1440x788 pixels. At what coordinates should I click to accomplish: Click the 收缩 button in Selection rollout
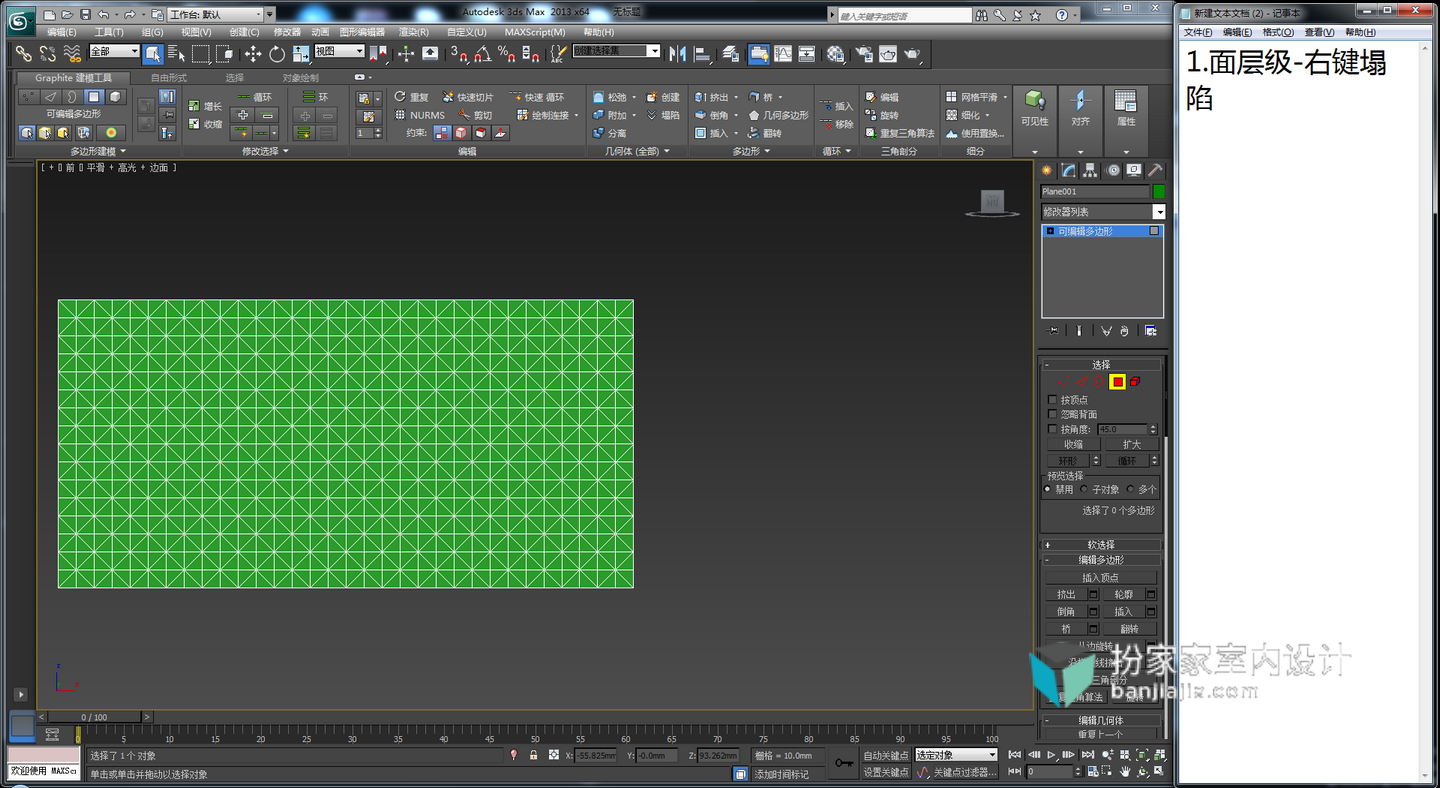[x=1073, y=445]
